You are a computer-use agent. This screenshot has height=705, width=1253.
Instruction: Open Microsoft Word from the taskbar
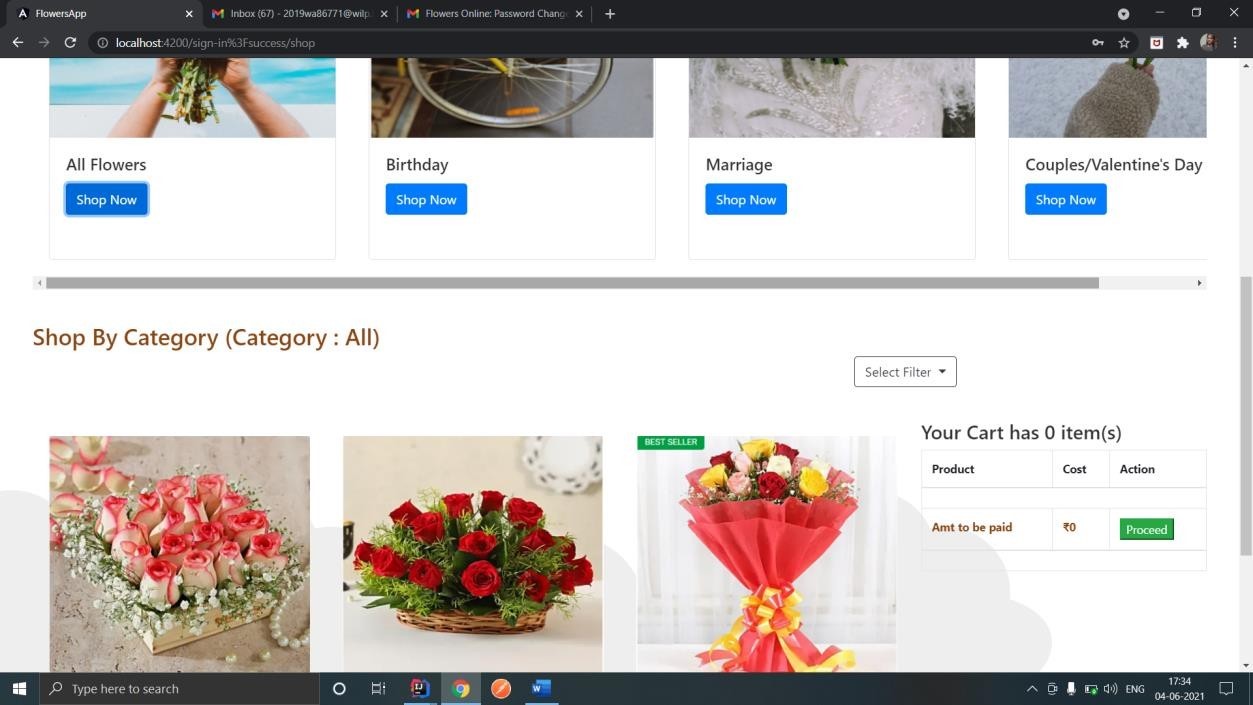(541, 688)
